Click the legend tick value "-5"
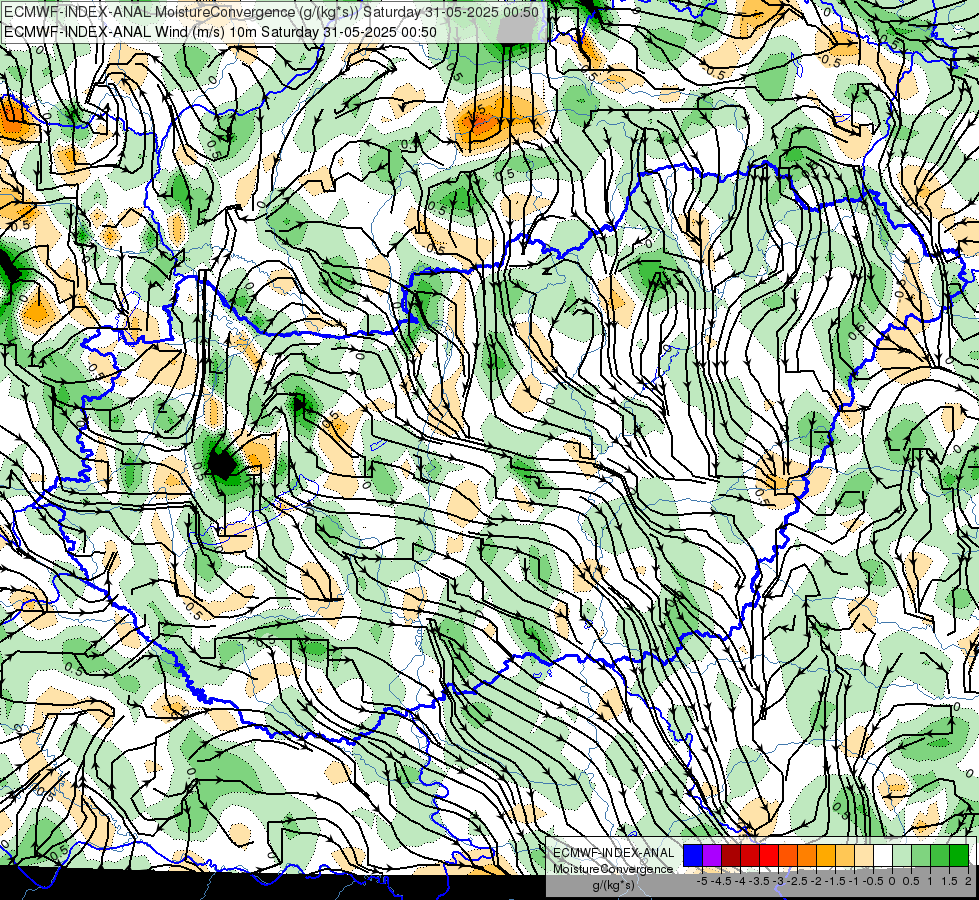979x900 pixels. pos(702,881)
